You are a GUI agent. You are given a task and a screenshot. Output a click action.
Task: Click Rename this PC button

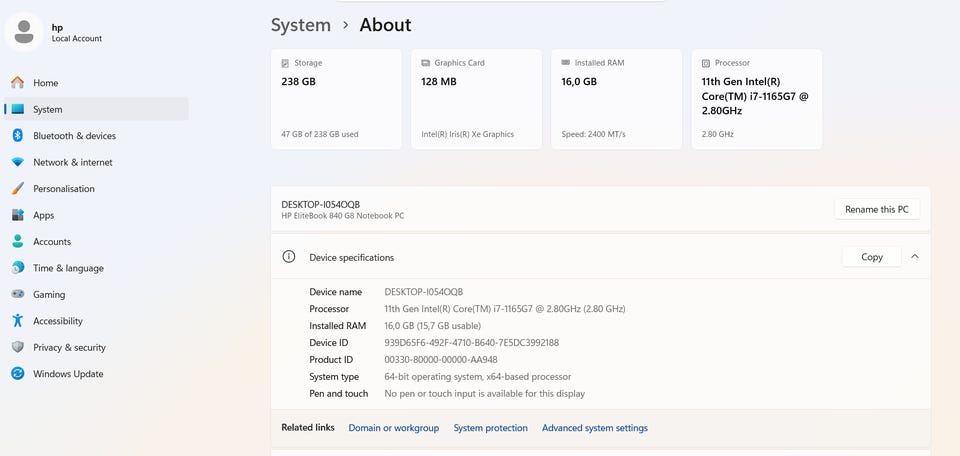coord(877,209)
